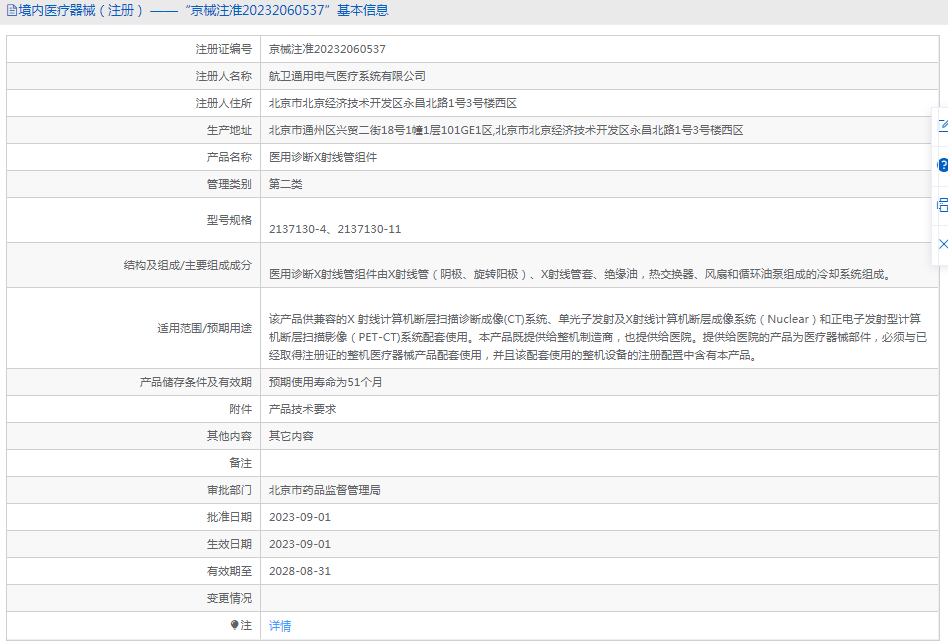Click the 变更情况 row label
Image resolution: width=948 pixels, height=643 pixels.
click(229, 598)
